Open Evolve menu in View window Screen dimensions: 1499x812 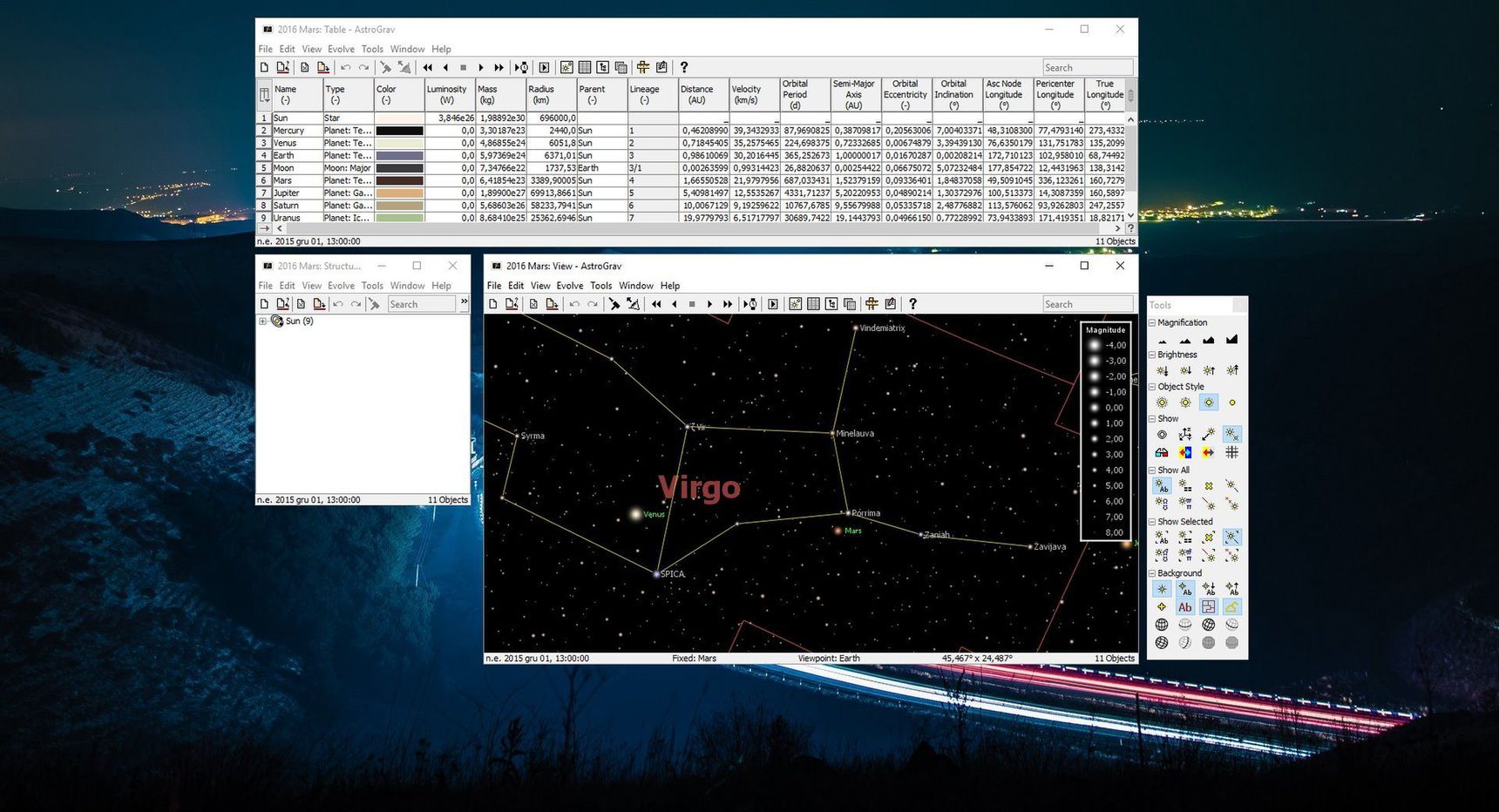[570, 286]
